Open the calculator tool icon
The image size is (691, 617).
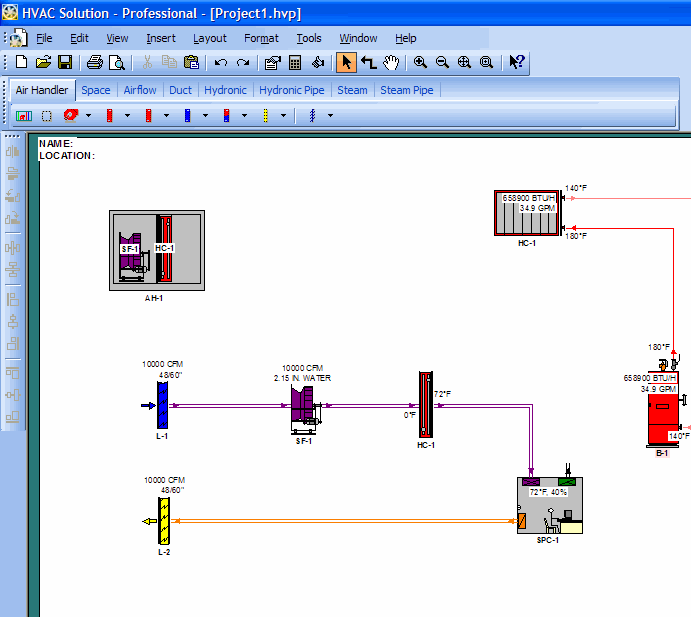(x=295, y=62)
